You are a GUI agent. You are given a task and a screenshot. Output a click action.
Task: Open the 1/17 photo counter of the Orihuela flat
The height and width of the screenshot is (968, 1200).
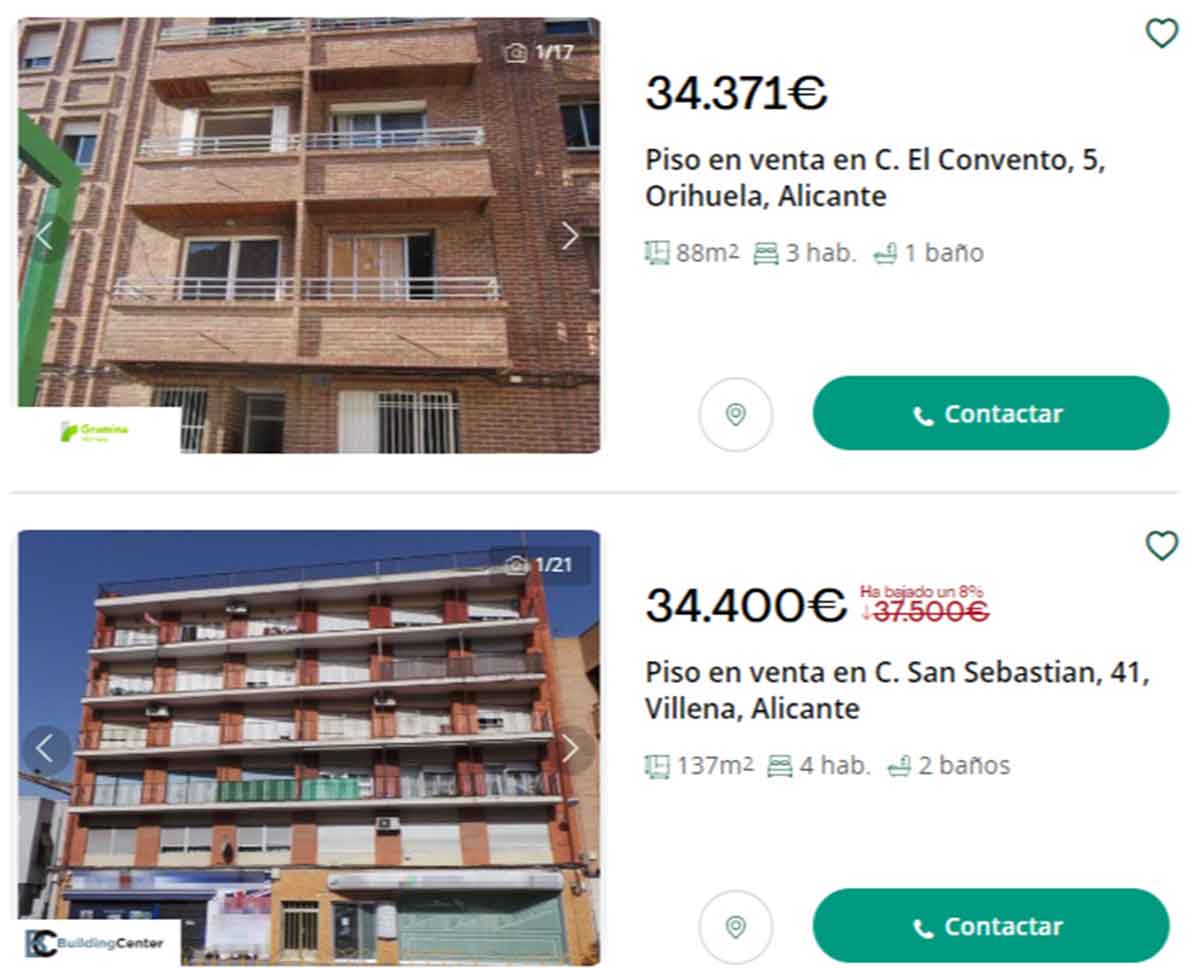(540, 53)
